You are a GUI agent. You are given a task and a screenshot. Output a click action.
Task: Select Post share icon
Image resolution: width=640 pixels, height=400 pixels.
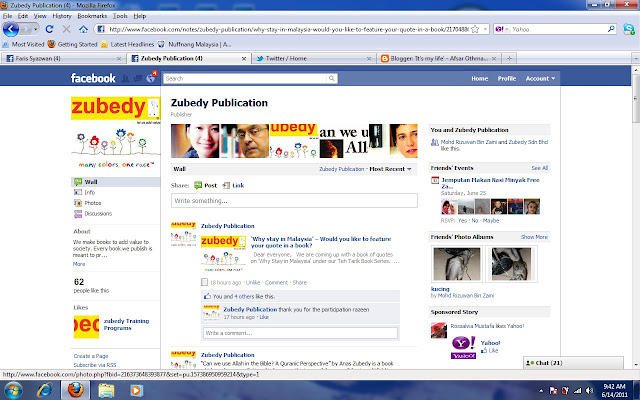[x=198, y=185]
